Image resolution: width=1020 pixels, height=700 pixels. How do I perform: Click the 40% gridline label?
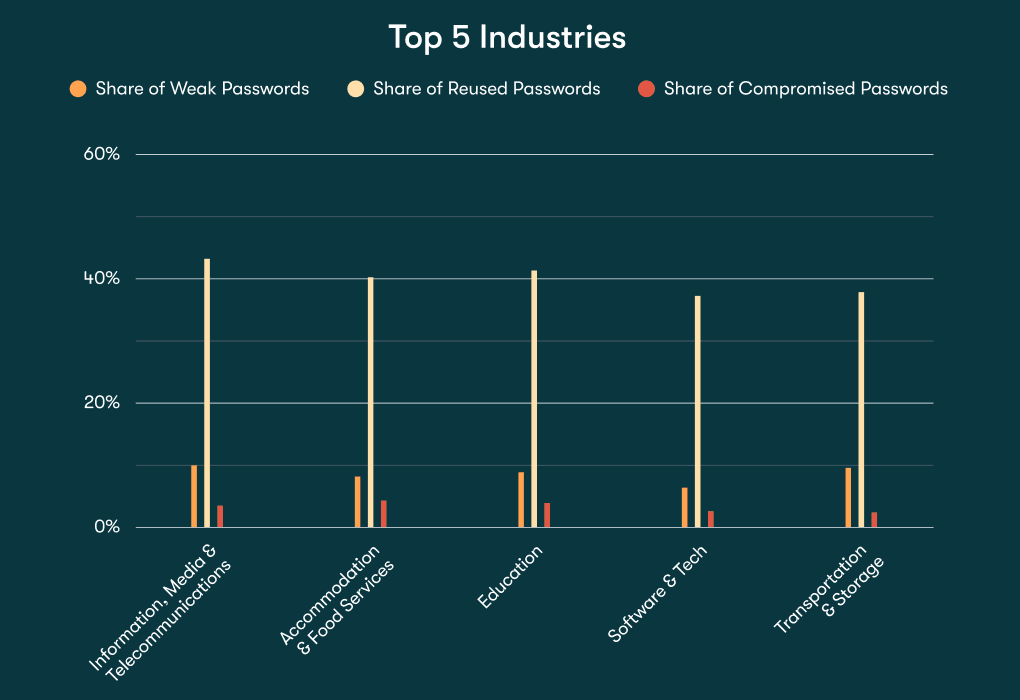[x=102, y=278]
